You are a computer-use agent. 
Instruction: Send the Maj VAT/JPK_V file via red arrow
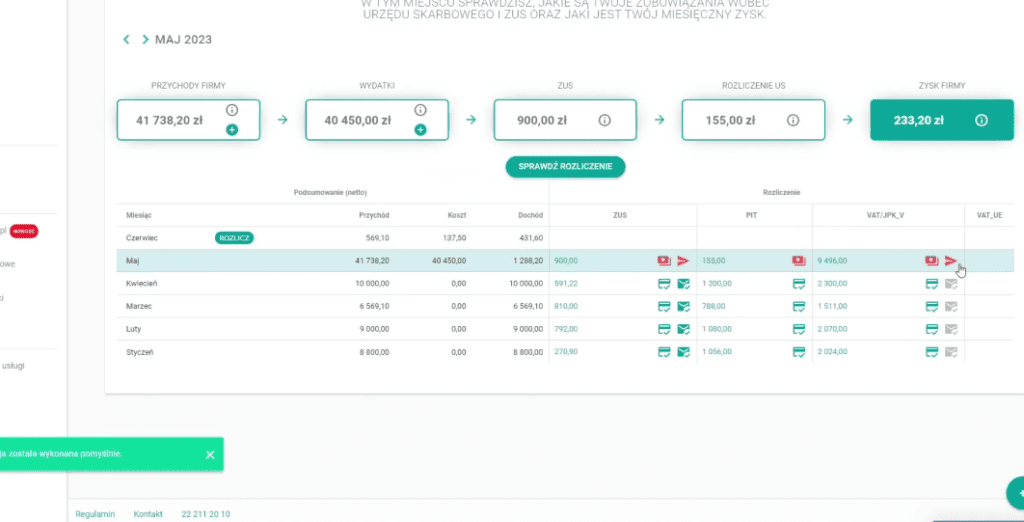[x=951, y=261]
